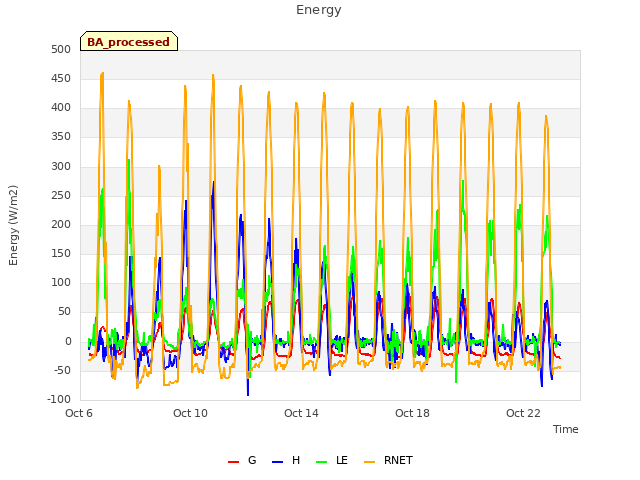This screenshot has height=480, width=640.
Task: Click the BA_processed annotation tag
Action: tap(129, 41)
